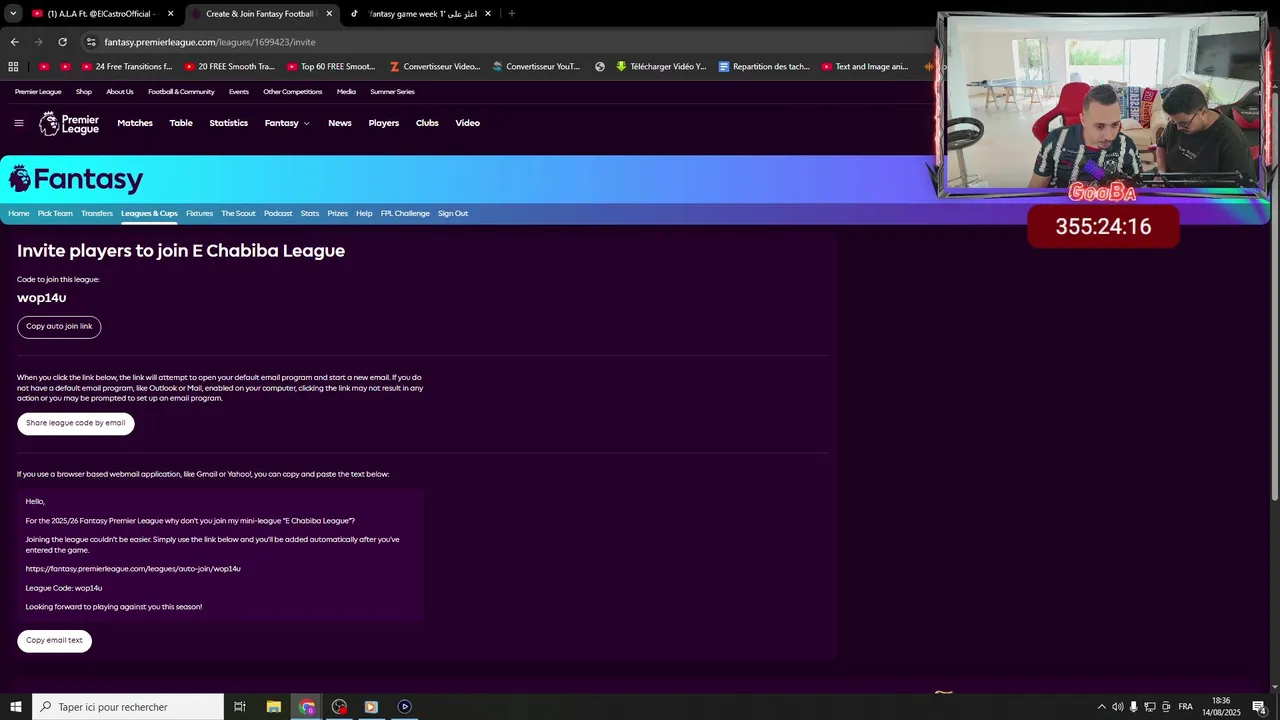Go back with the browser back arrow
This screenshot has height=720, width=1280.
14,42
